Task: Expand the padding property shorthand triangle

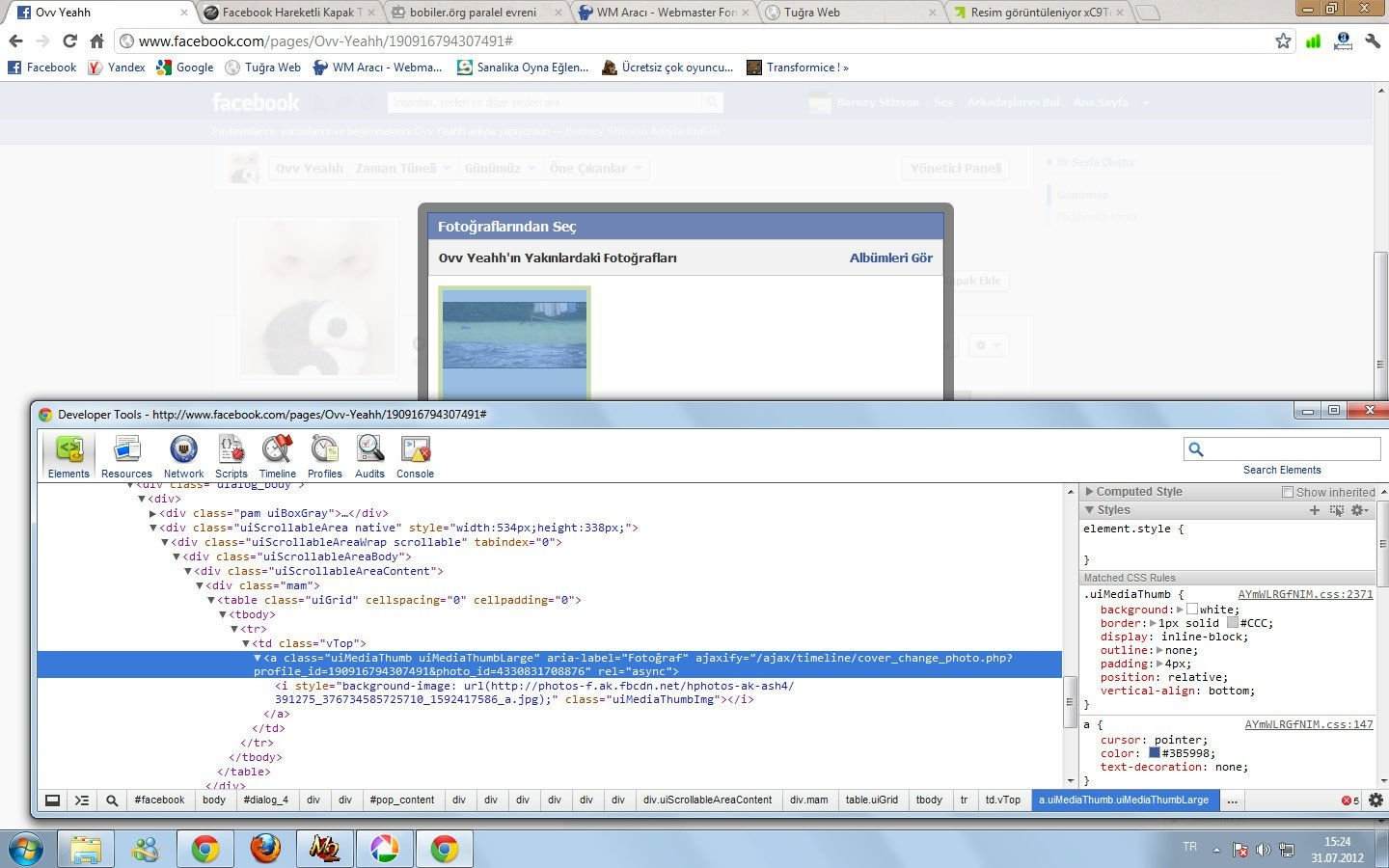Action: click(x=1158, y=664)
